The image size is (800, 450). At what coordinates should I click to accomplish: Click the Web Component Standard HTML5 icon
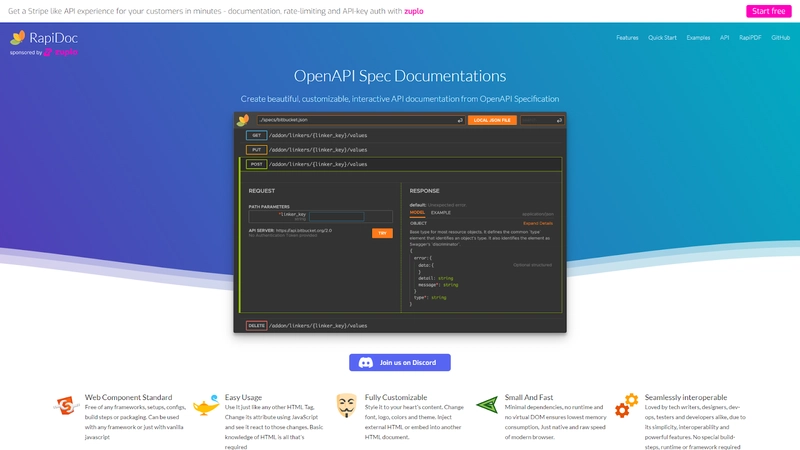tap(66, 406)
